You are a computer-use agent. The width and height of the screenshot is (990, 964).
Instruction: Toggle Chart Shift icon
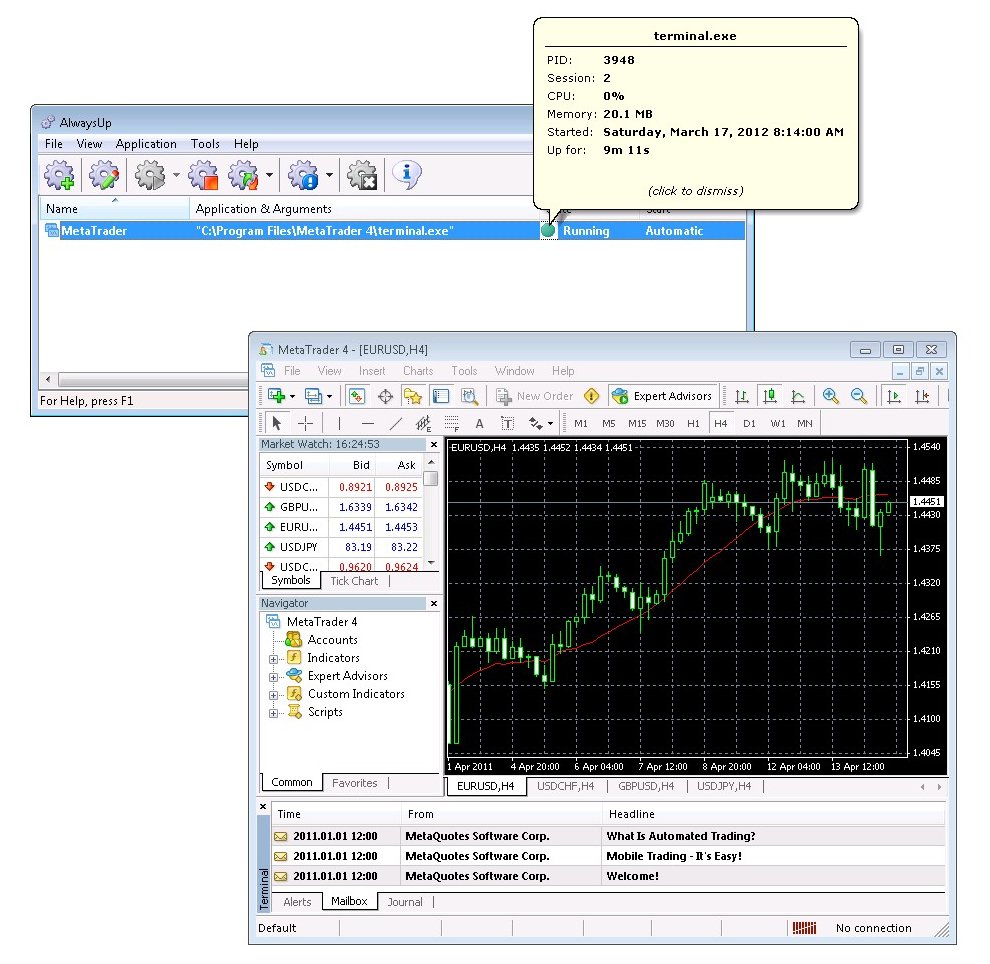coord(922,396)
